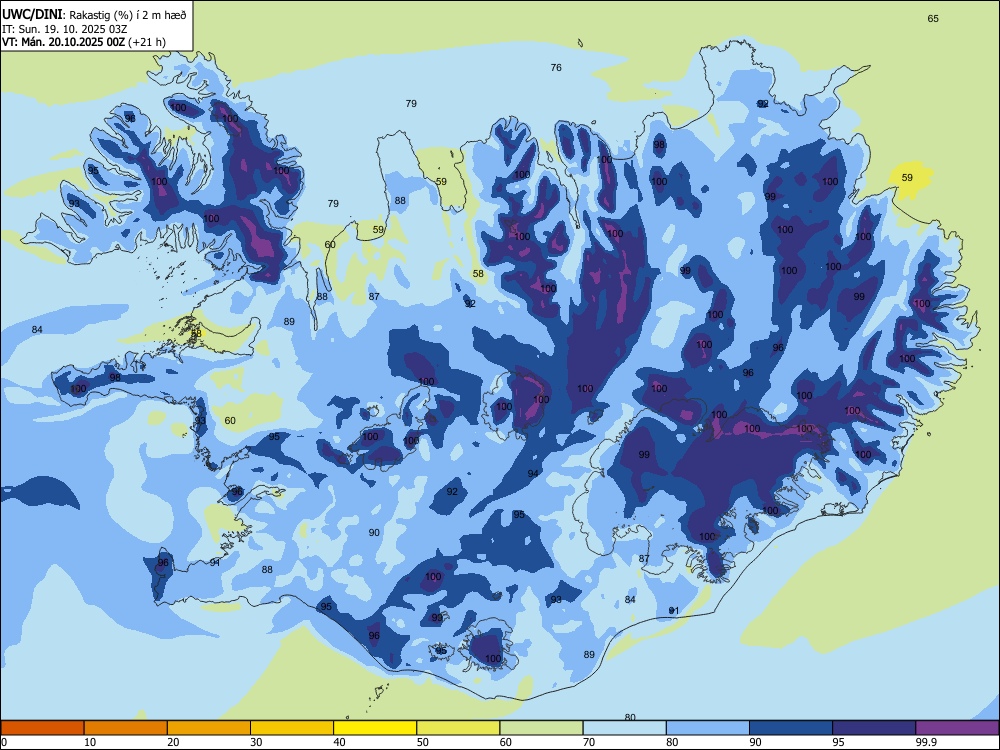This screenshot has height=750, width=1000.
Task: Click the '92' value in the northeast peninsula
Action: [763, 104]
